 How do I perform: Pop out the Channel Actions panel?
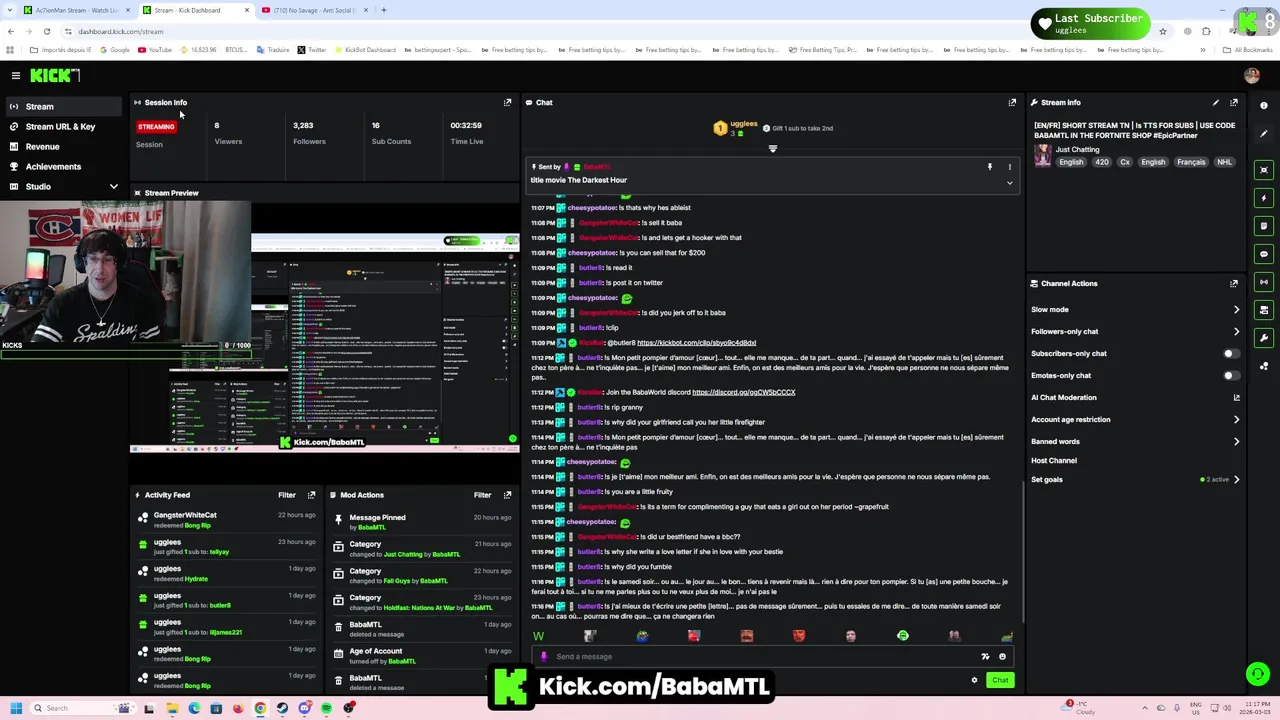coord(1234,283)
